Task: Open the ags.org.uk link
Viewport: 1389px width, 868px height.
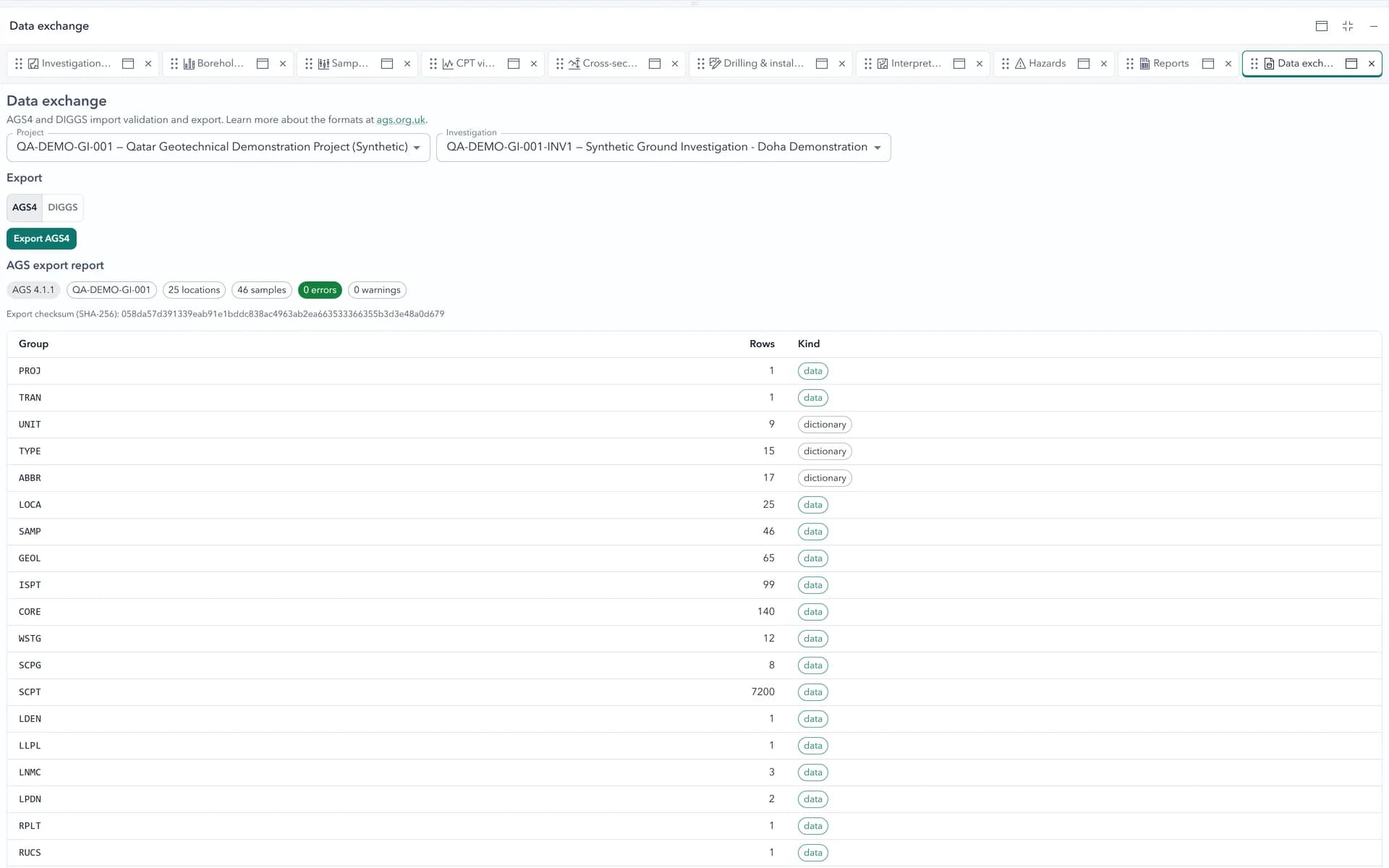Action: [x=401, y=120]
